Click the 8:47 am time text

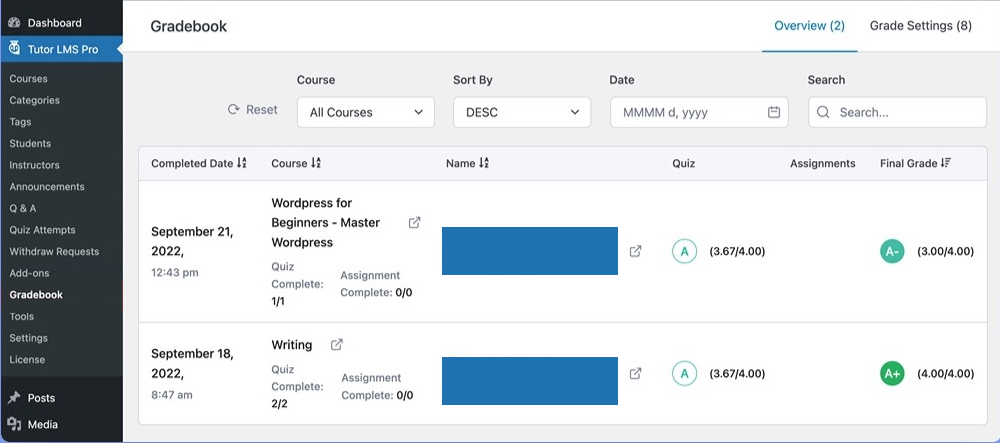click(172, 395)
